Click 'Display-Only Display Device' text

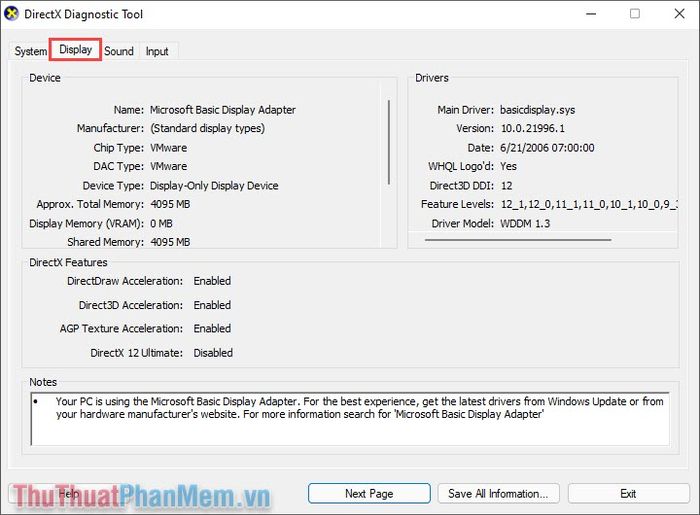coord(214,186)
